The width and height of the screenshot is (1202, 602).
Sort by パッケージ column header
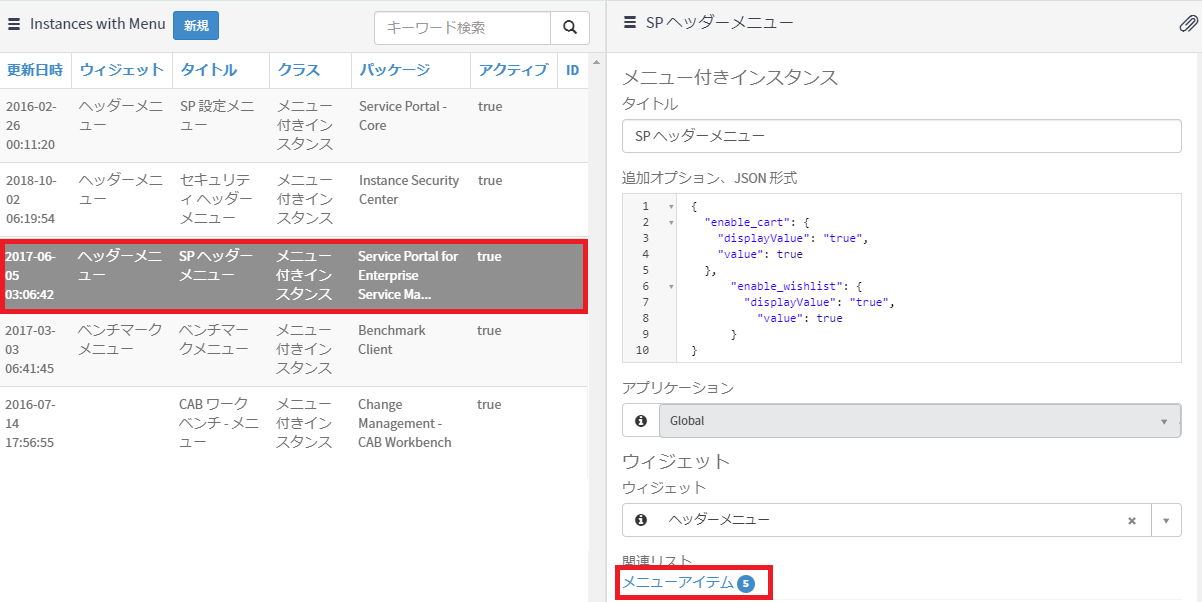(x=394, y=70)
